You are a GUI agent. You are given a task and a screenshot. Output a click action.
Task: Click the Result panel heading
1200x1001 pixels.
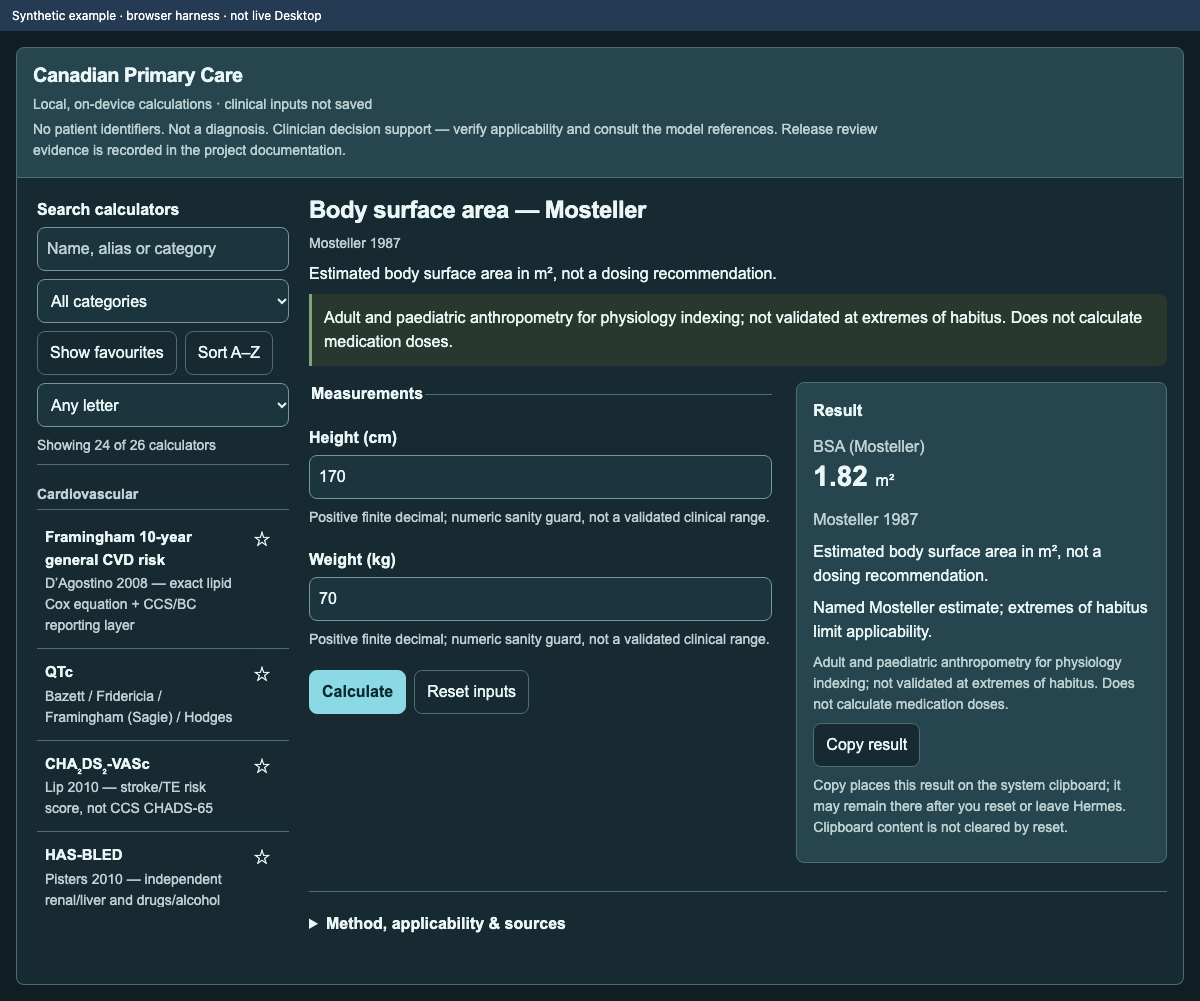click(x=838, y=411)
